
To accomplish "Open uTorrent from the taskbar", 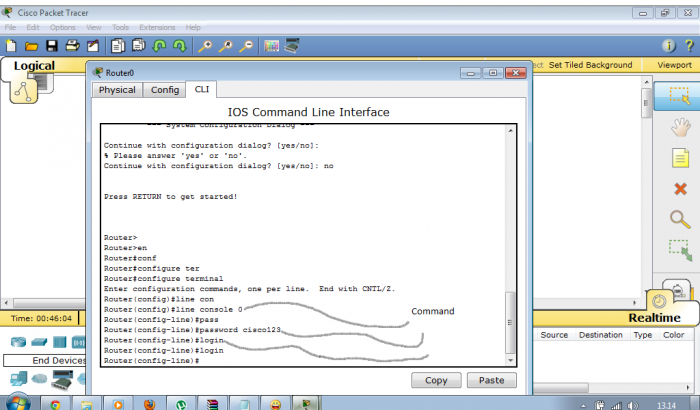I will pos(181,405).
